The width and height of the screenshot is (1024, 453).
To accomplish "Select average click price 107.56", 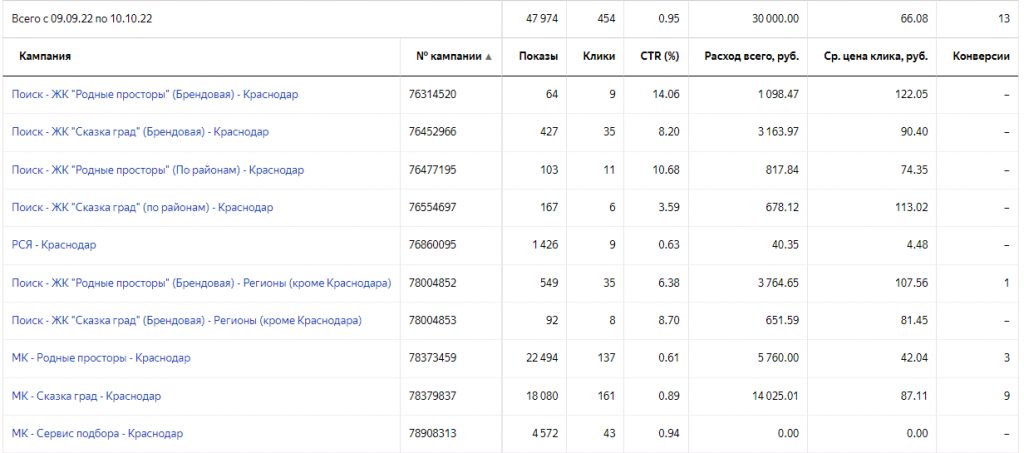I will (x=912, y=283).
